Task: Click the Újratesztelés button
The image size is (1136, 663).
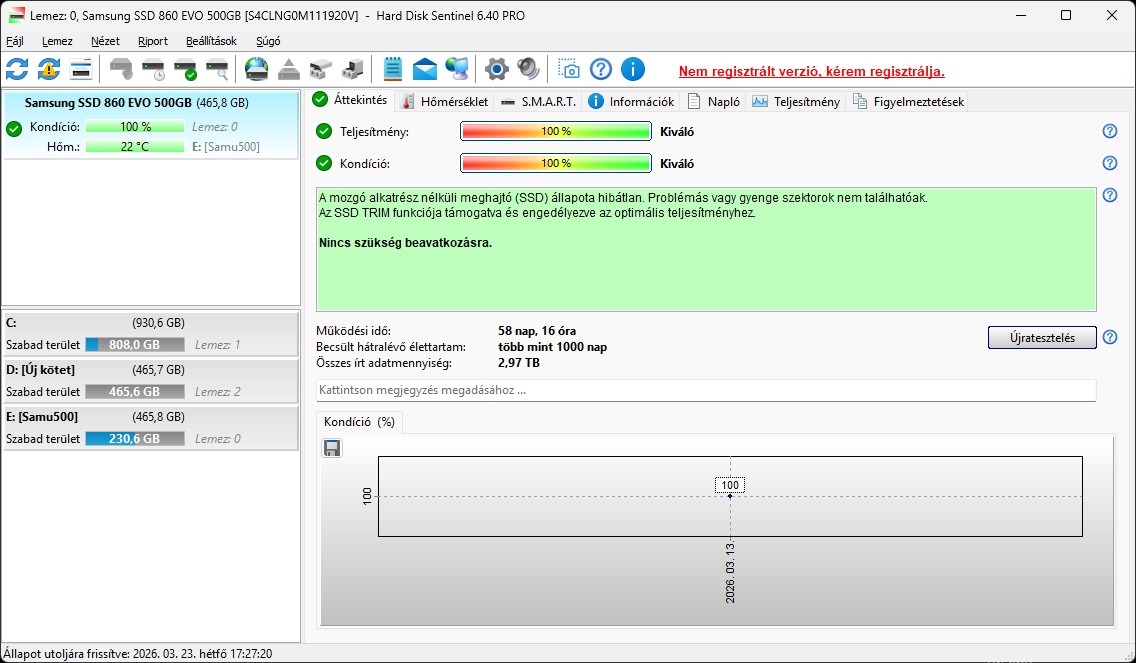Action: click(1042, 338)
